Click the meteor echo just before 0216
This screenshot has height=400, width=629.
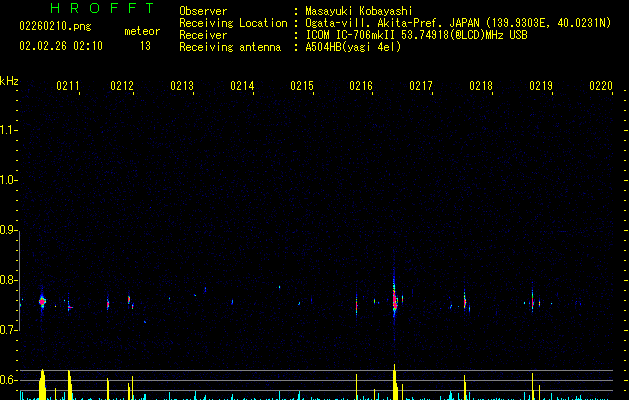click(x=357, y=304)
